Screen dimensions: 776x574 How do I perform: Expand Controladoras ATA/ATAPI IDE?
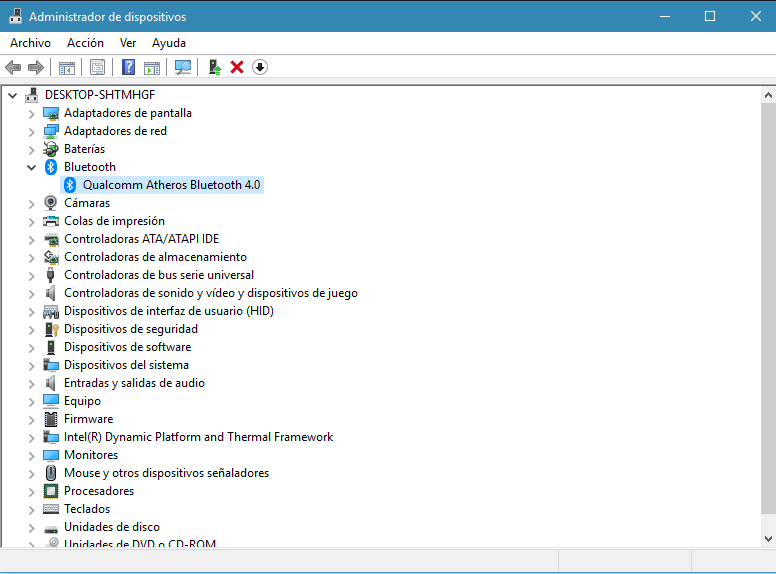(32, 239)
